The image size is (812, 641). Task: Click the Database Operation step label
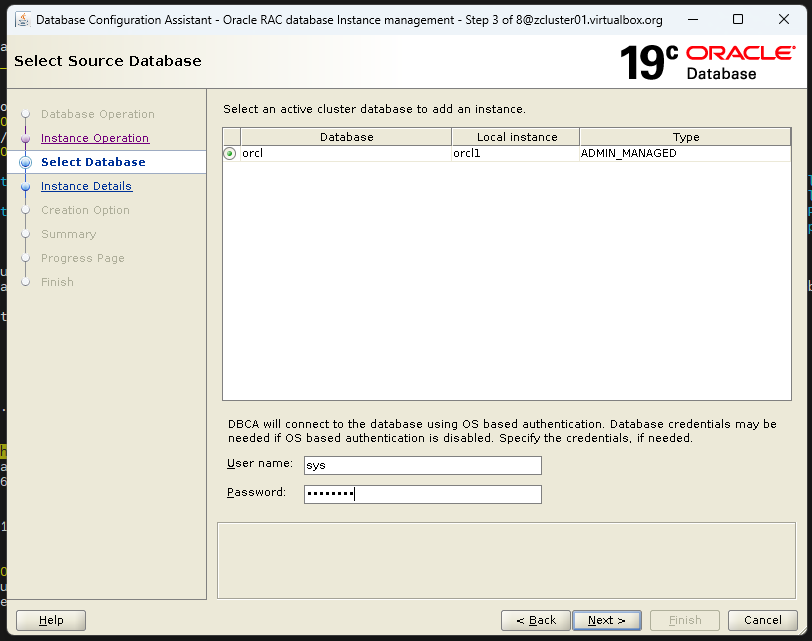point(98,114)
